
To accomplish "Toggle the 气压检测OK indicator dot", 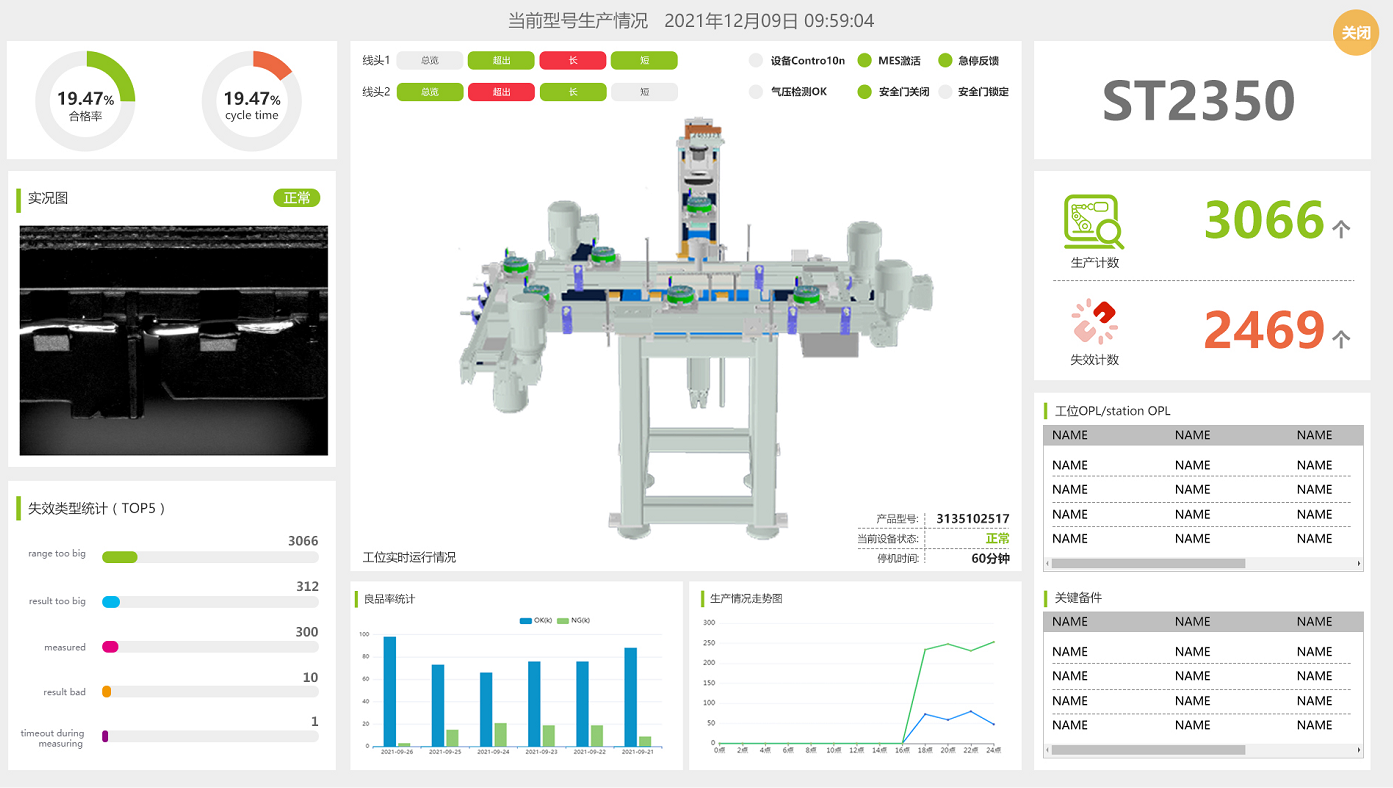I will (756, 92).
